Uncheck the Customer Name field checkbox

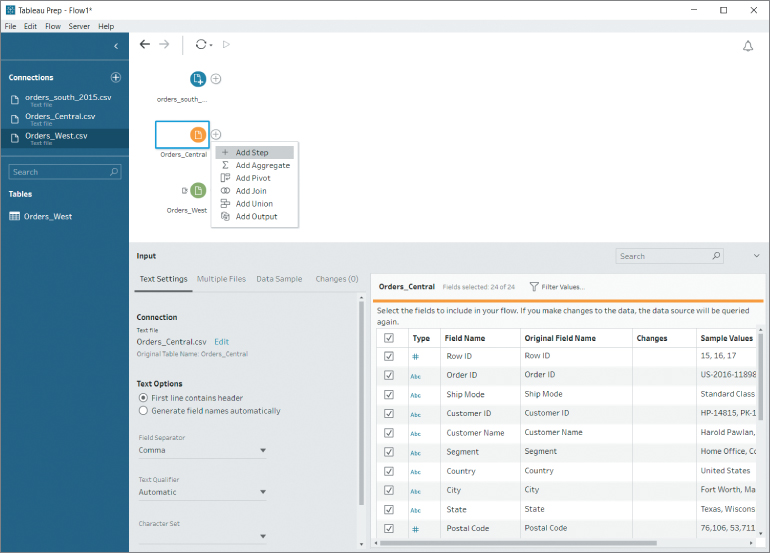389,433
